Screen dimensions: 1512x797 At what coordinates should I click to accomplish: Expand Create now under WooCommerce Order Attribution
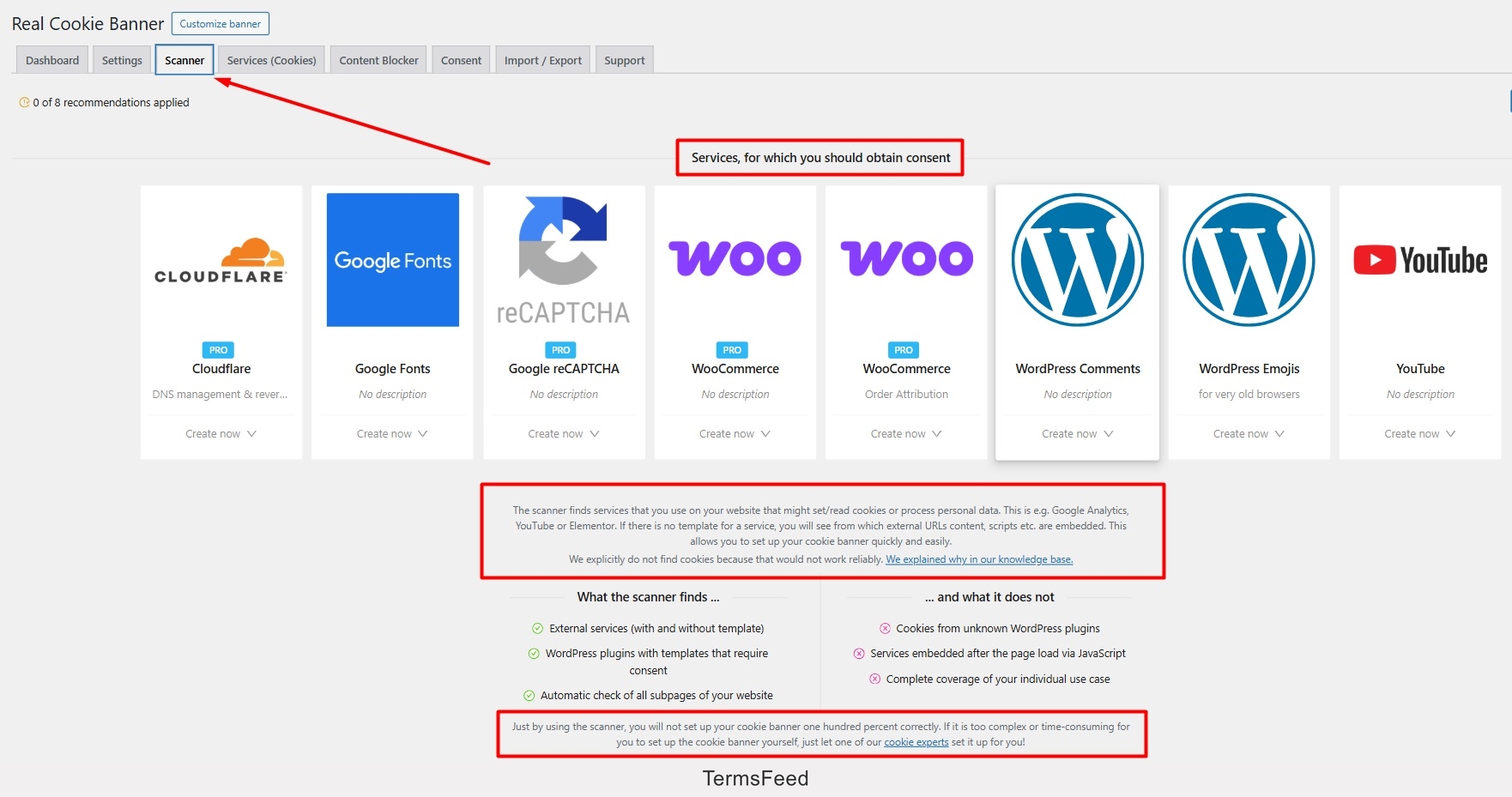point(906,434)
